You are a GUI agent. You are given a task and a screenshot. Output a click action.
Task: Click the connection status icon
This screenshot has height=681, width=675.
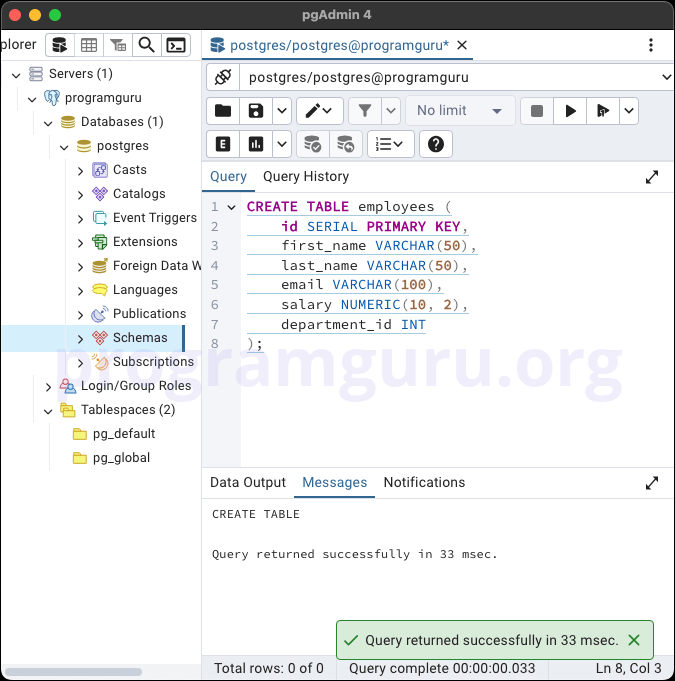click(223, 77)
